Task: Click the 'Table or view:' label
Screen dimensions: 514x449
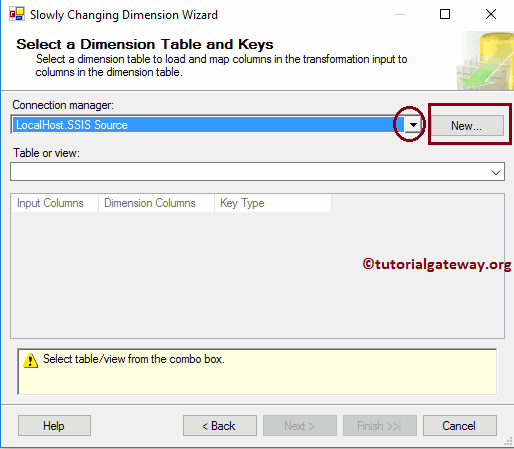Action: [x=46, y=153]
